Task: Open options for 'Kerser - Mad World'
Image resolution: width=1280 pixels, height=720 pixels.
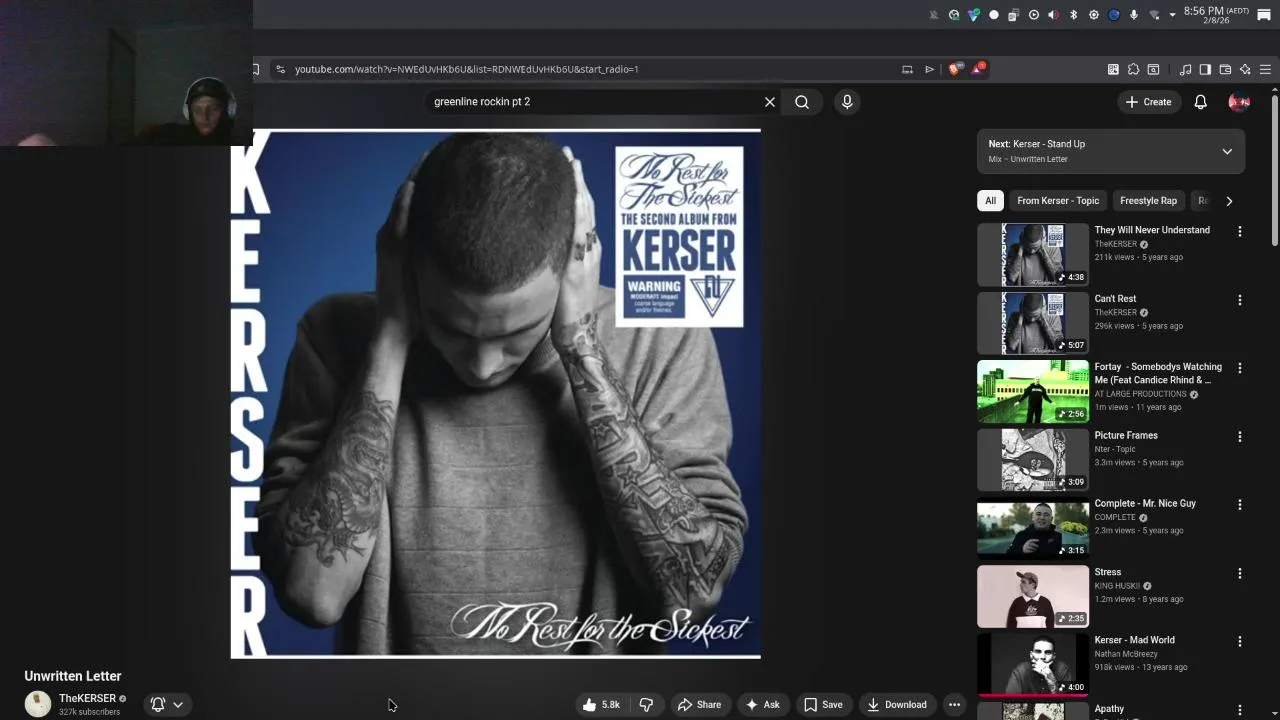Action: coord(1240,642)
